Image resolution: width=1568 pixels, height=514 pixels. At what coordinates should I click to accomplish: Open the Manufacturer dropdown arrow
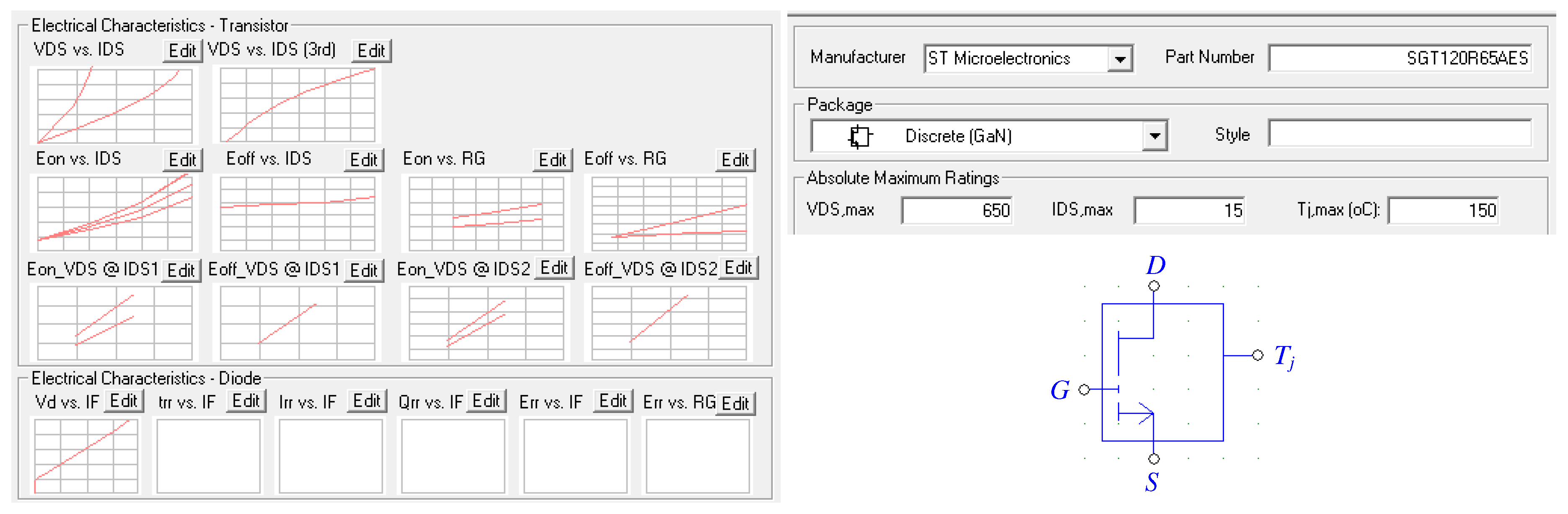(x=1119, y=59)
